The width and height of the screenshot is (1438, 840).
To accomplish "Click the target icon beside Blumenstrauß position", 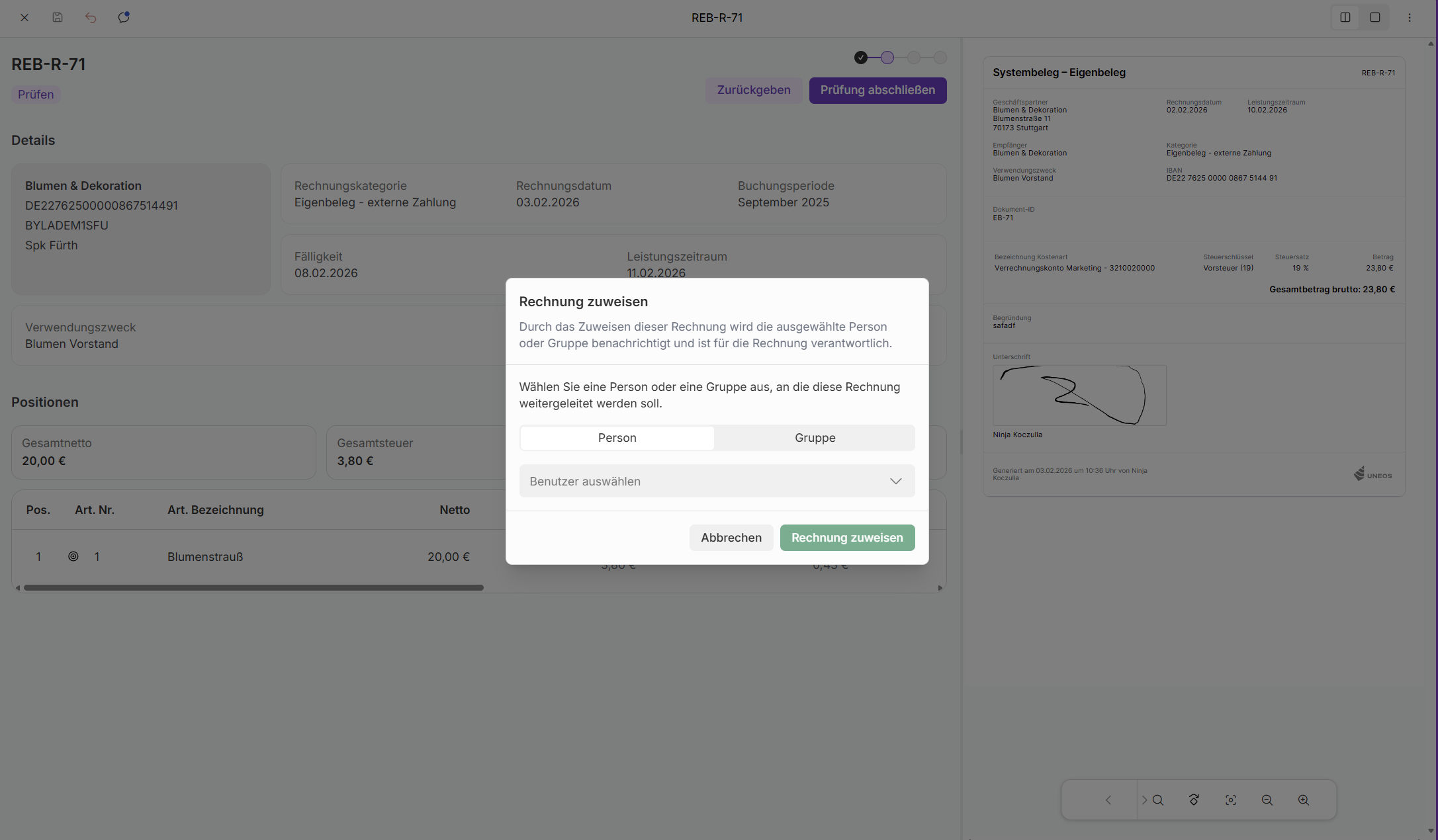I will pyautogui.click(x=73, y=556).
